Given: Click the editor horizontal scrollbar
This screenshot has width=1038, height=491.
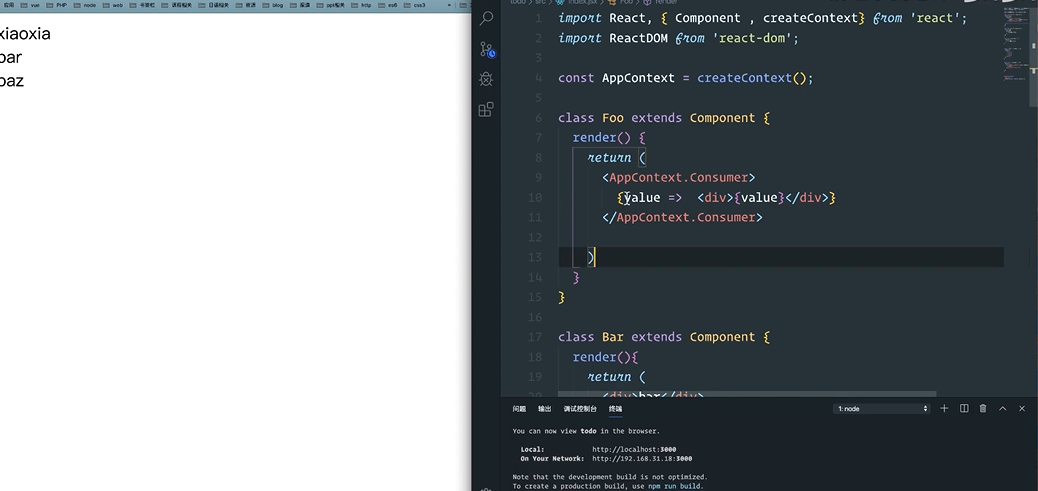Looking at the screenshot, I should click(x=747, y=394).
